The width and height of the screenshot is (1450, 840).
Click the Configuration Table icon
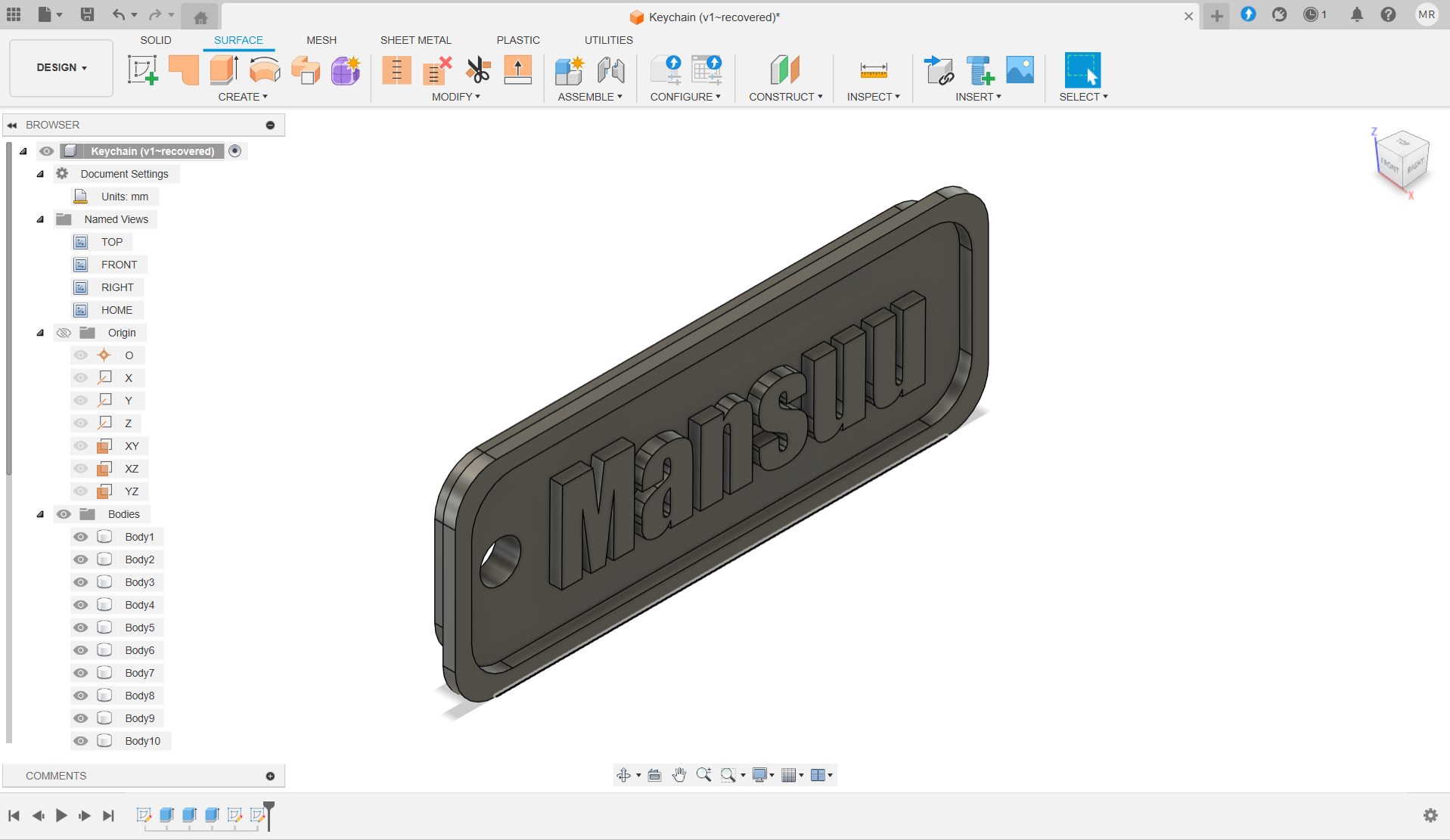tap(706, 70)
